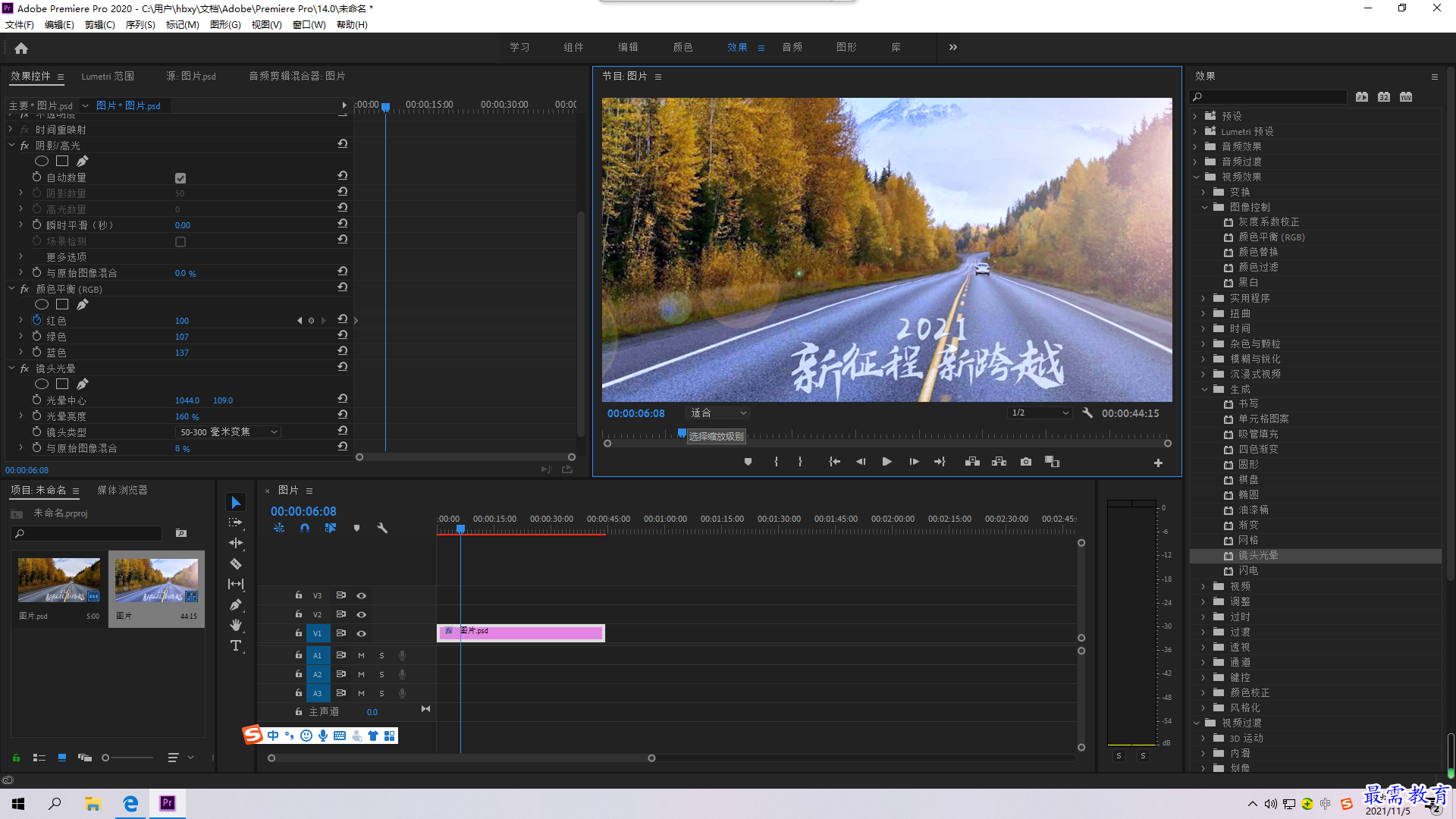Open program monitor Settings wrench
This screenshot has height=819, width=1456.
pyautogui.click(x=1087, y=413)
